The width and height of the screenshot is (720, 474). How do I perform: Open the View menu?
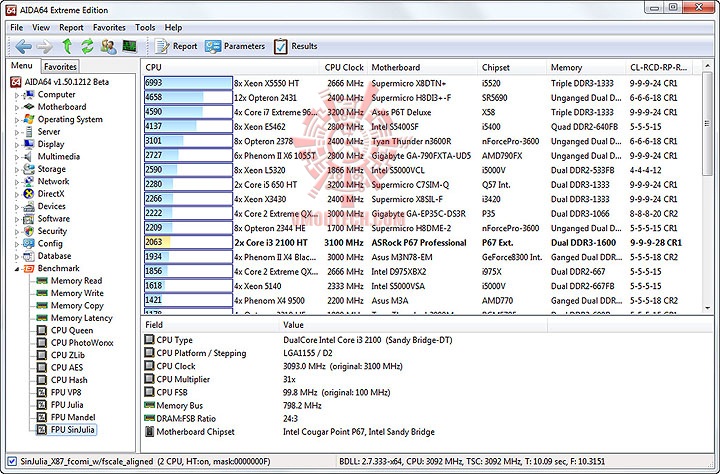click(x=41, y=28)
